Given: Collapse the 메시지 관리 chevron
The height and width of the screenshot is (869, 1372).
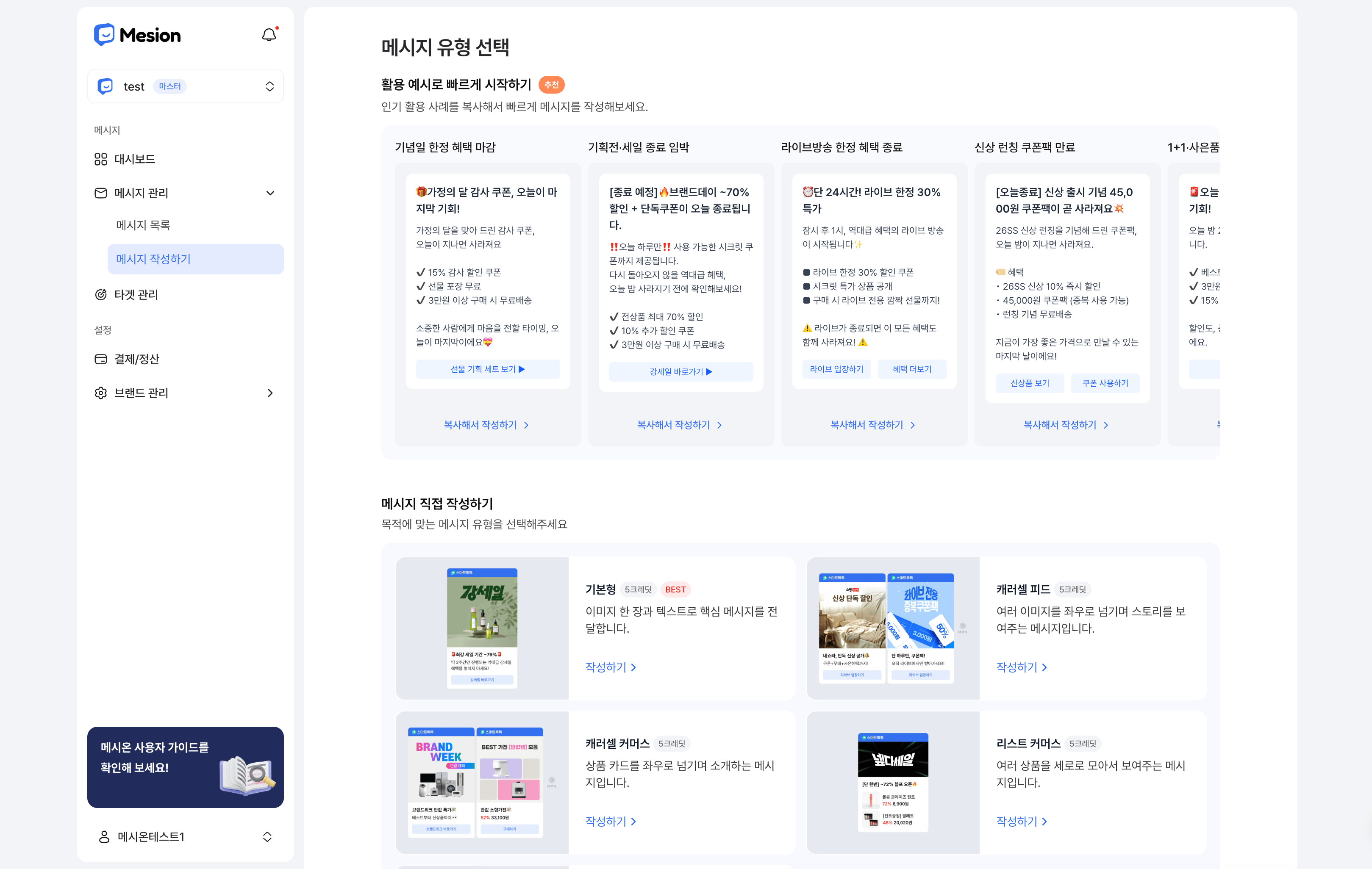Looking at the screenshot, I should (x=270, y=193).
